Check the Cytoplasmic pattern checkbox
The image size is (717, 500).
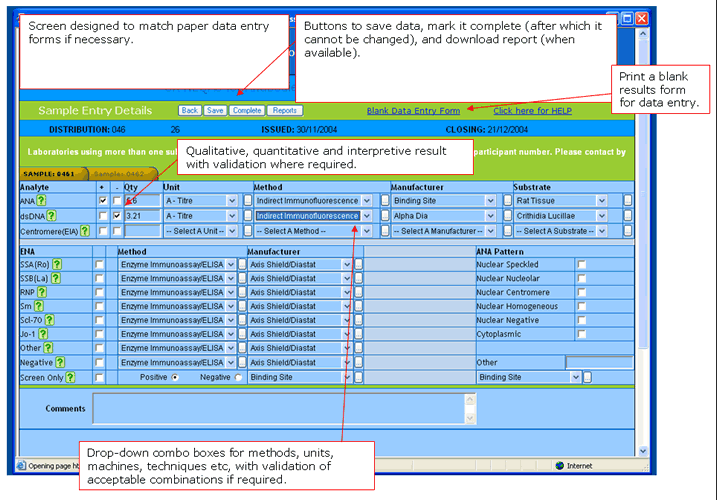tap(581, 334)
